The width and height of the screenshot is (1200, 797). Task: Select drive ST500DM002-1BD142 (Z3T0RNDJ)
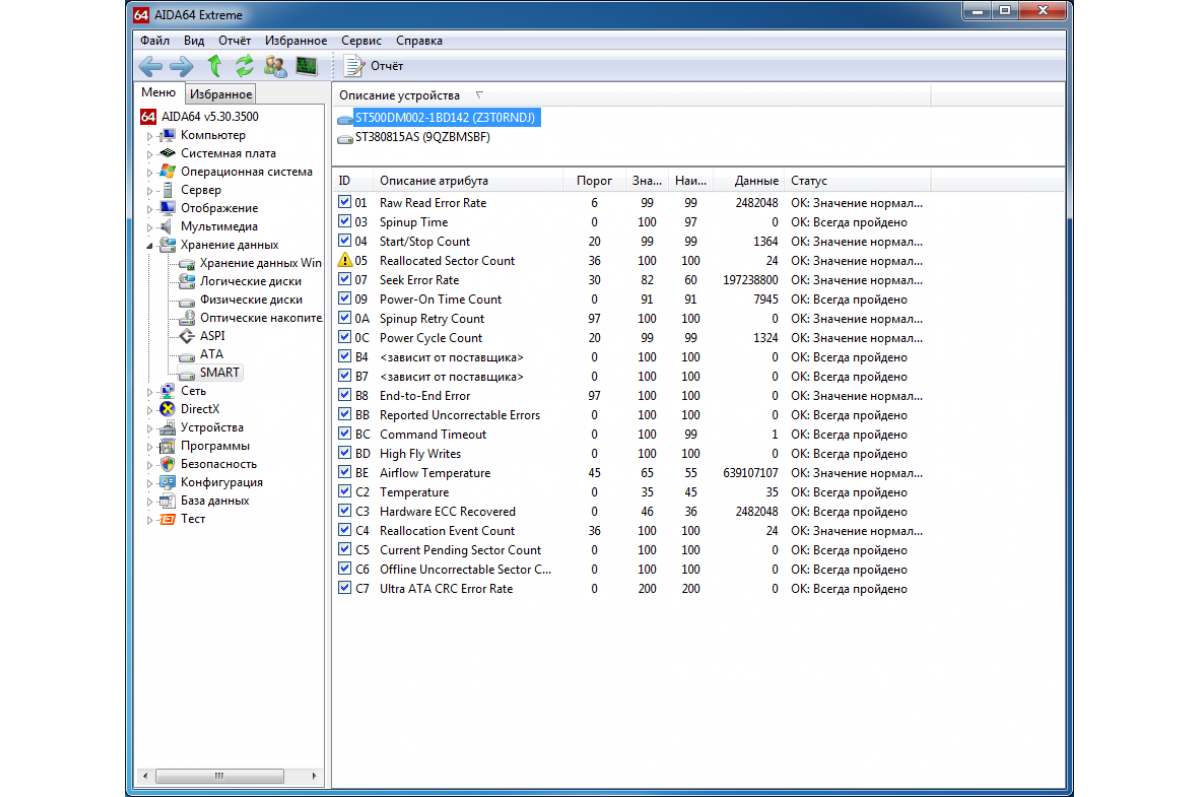pos(445,118)
